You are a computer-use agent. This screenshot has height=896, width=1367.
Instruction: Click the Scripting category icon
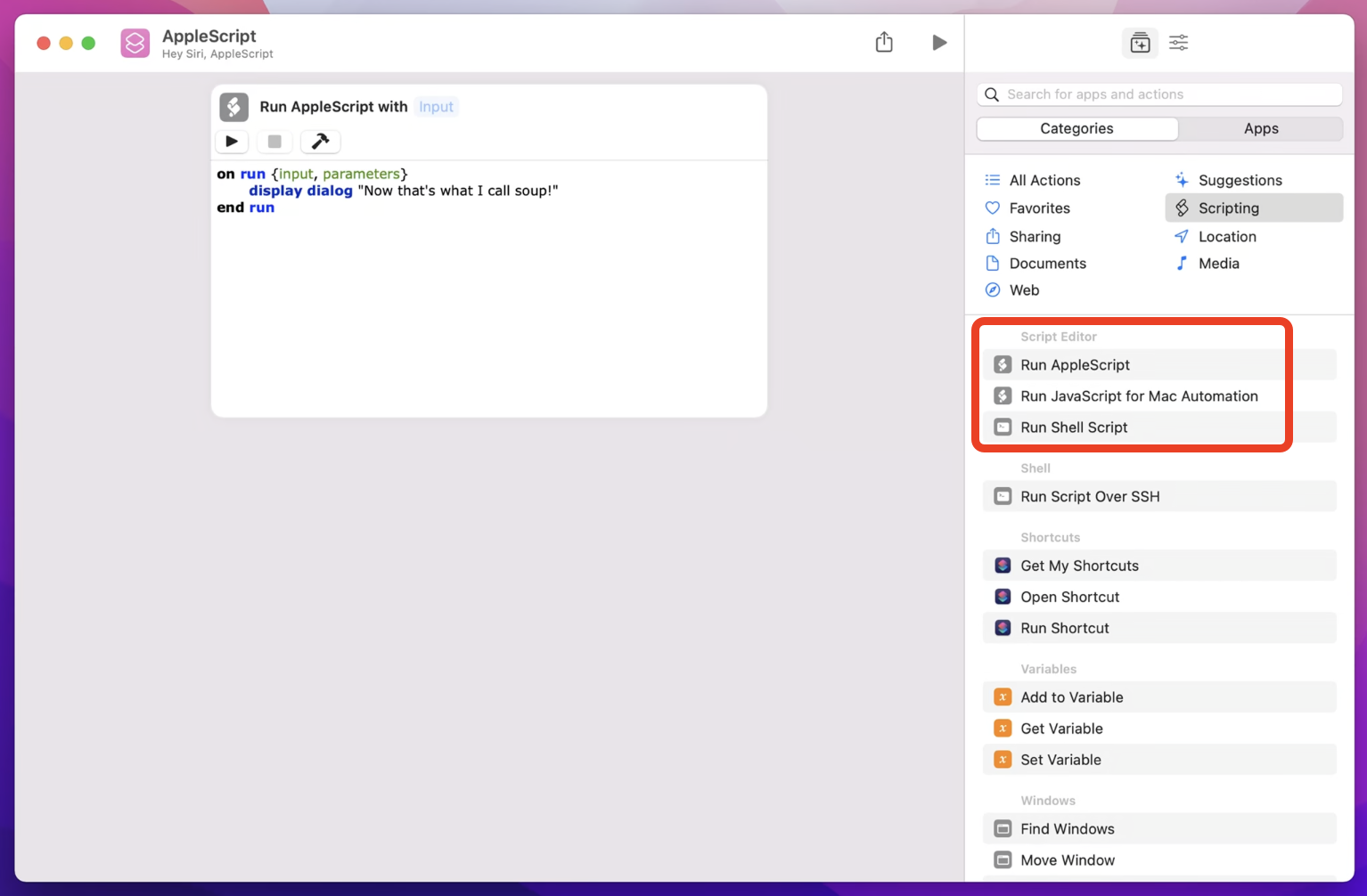coord(1182,208)
